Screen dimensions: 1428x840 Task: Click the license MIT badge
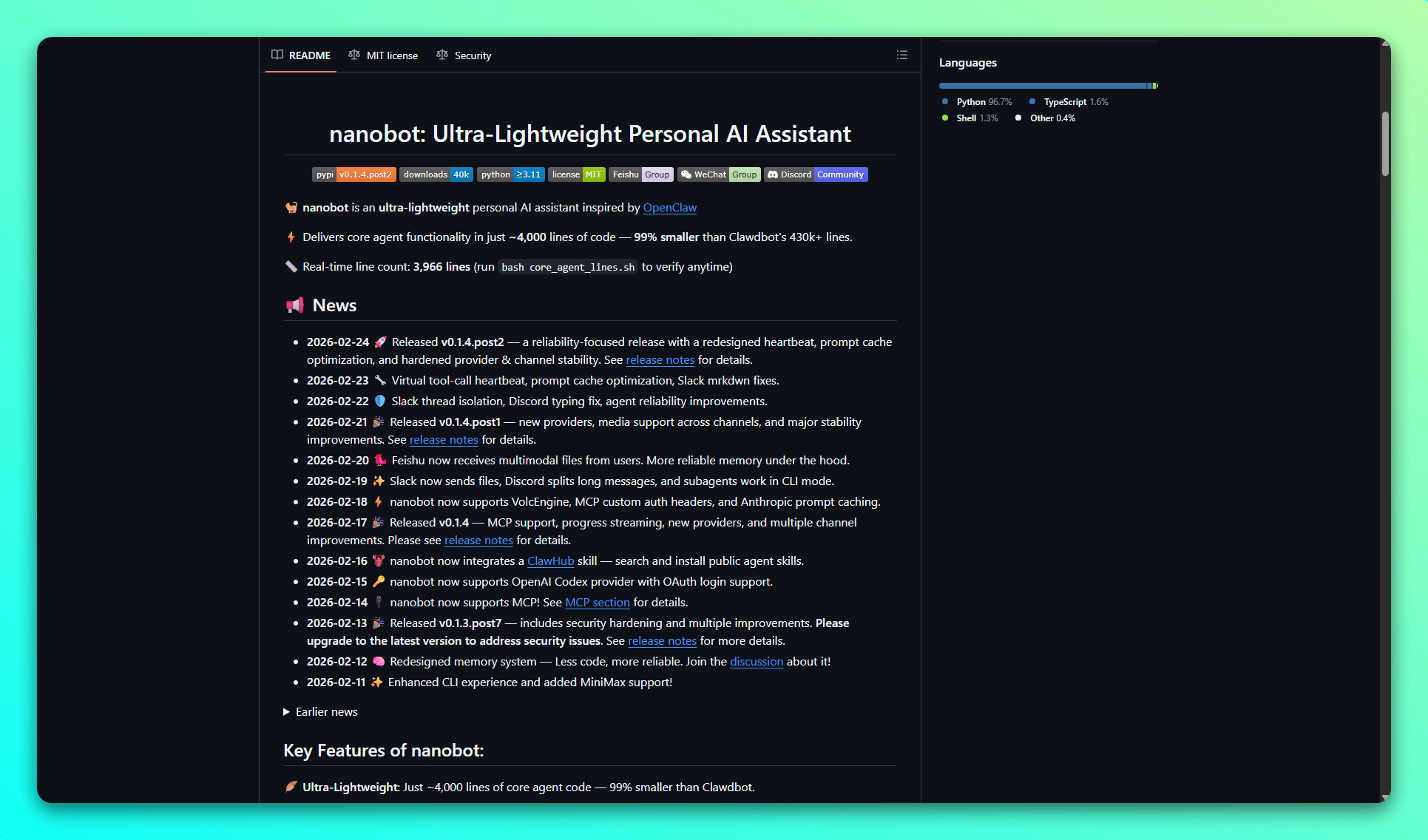[x=576, y=175]
